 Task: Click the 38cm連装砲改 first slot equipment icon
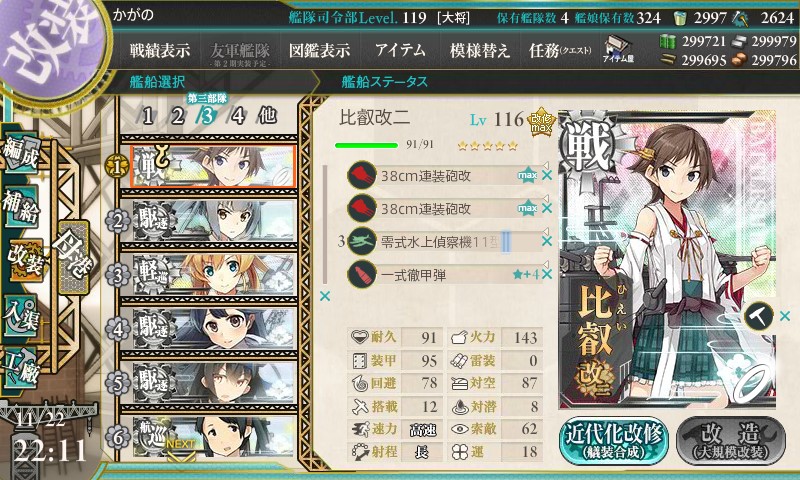pyautogui.click(x=362, y=175)
